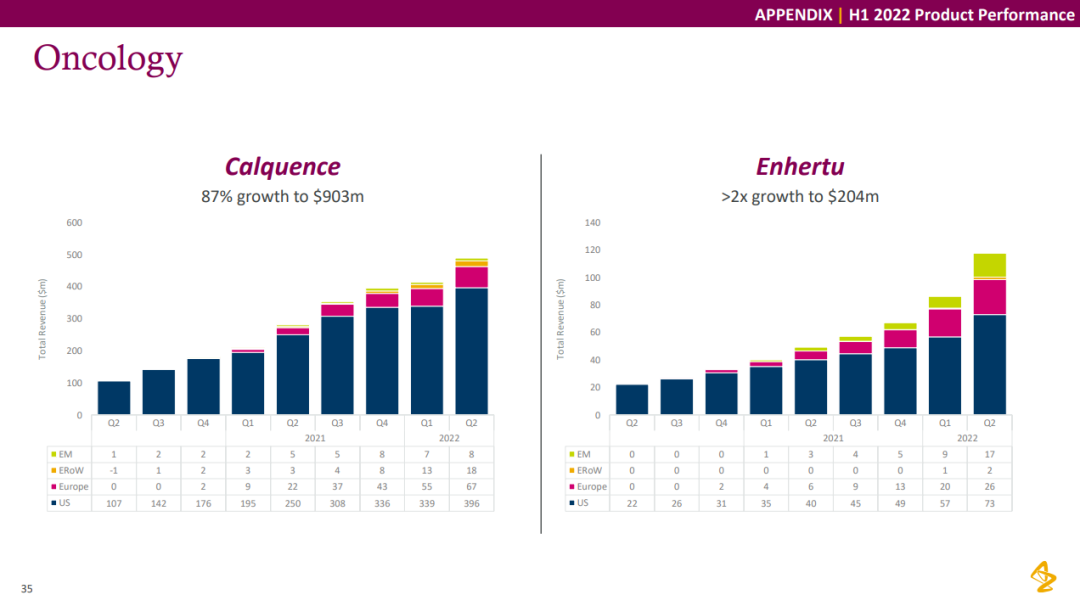Click Calquence US value 396
The width and height of the screenshot is (1080, 606).
coord(472,503)
